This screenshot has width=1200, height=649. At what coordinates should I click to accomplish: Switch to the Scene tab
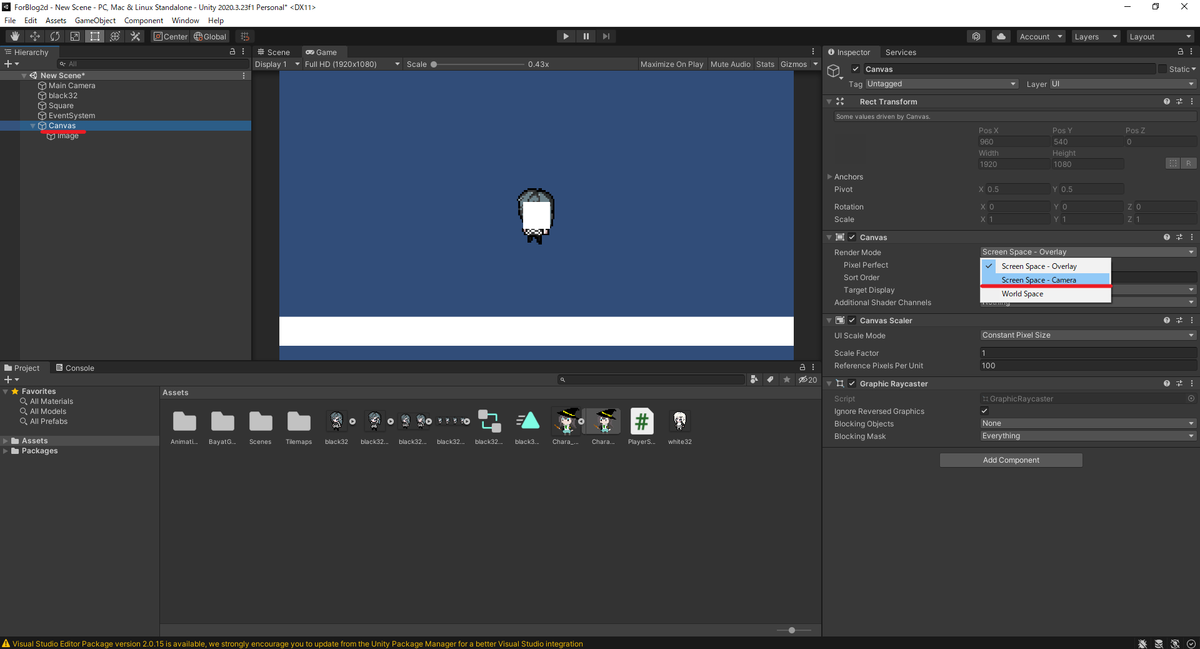point(273,52)
